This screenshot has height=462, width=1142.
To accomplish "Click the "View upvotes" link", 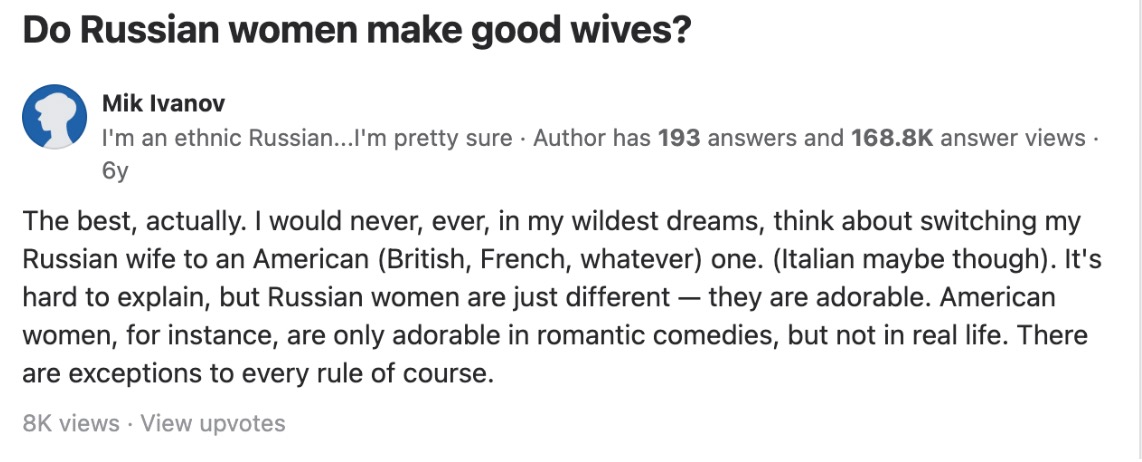I will click(212, 423).
